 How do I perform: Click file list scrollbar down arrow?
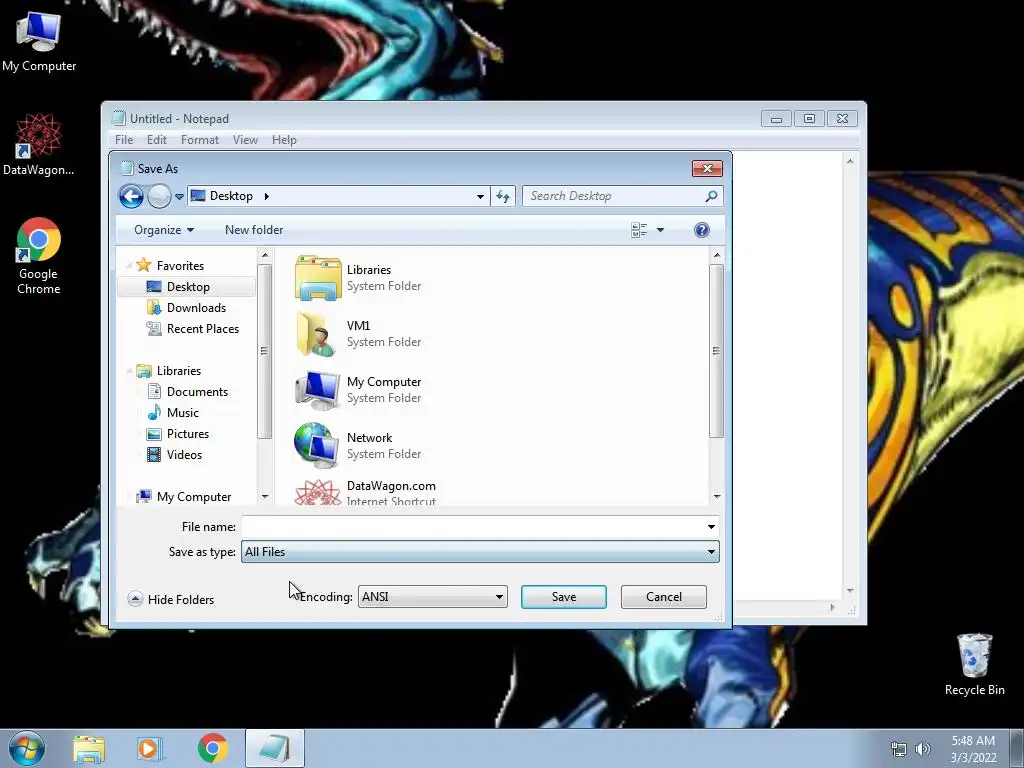[x=716, y=497]
